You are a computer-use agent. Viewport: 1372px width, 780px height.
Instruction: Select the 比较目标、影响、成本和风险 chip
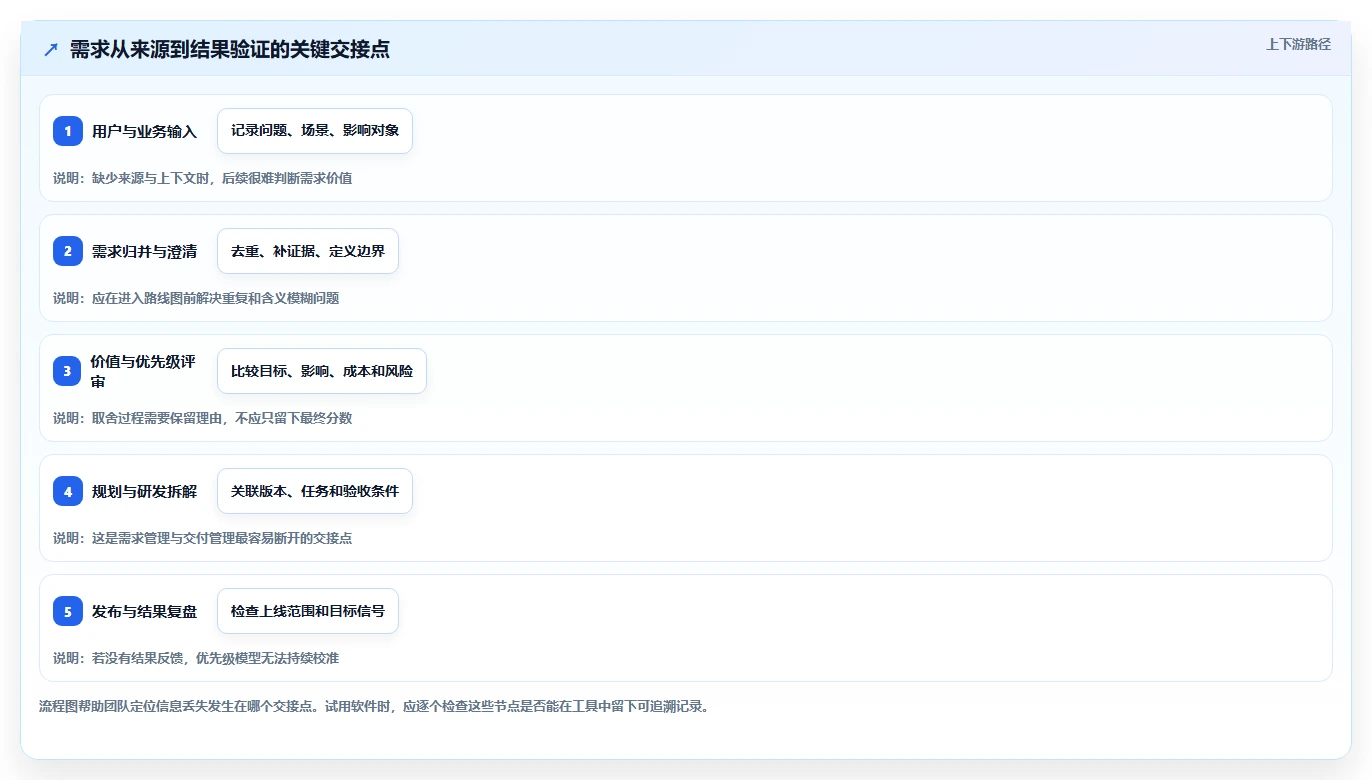click(322, 371)
